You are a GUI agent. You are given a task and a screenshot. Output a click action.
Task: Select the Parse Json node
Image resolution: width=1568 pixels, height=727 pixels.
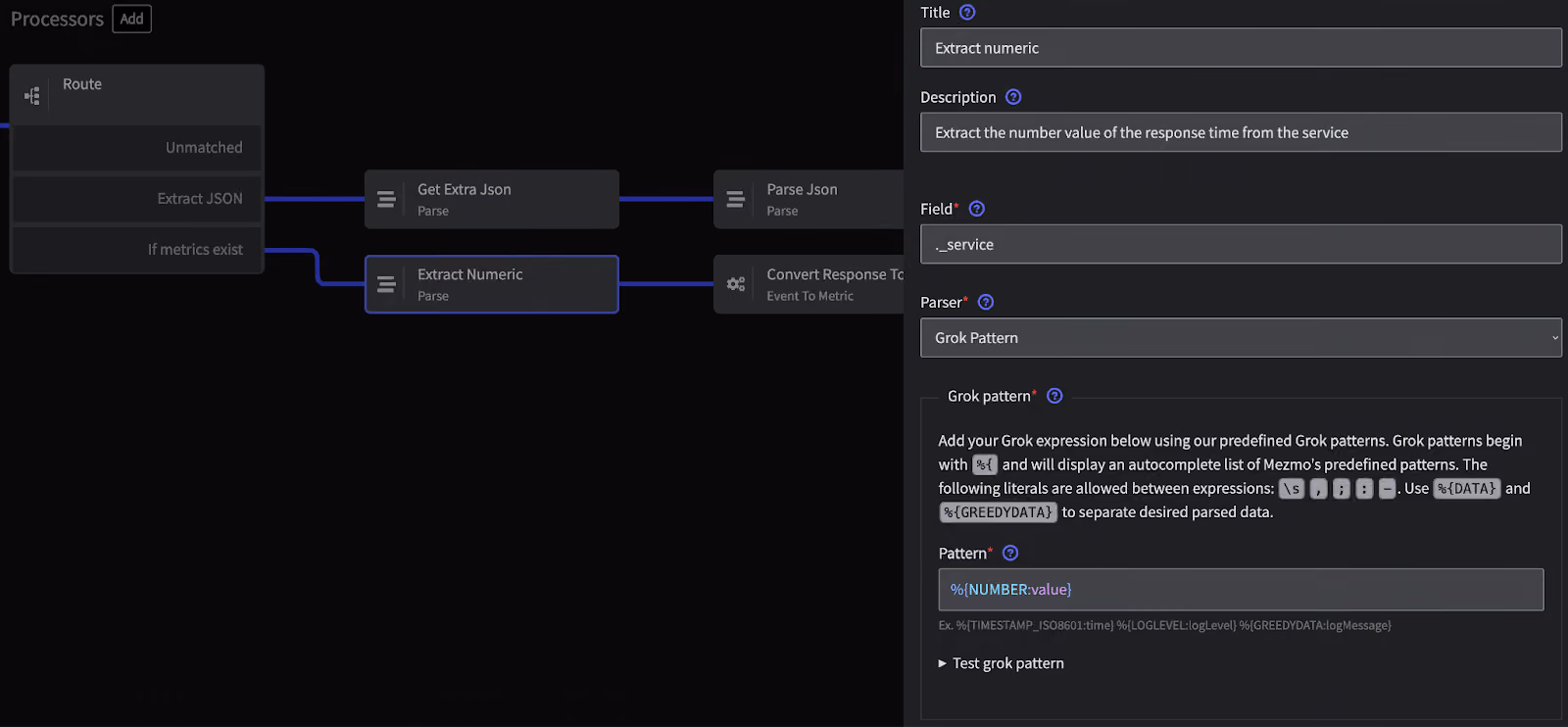pos(808,199)
